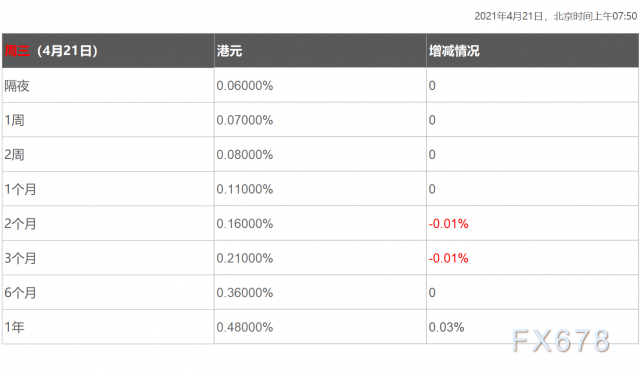Click the 0.21000% three-month rate cell

244,258
